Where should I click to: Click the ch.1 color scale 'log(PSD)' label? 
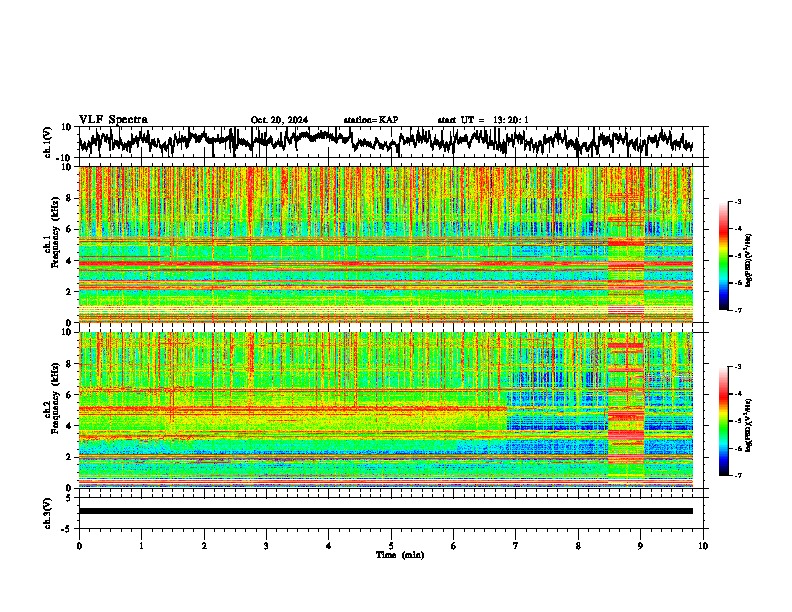(749, 261)
